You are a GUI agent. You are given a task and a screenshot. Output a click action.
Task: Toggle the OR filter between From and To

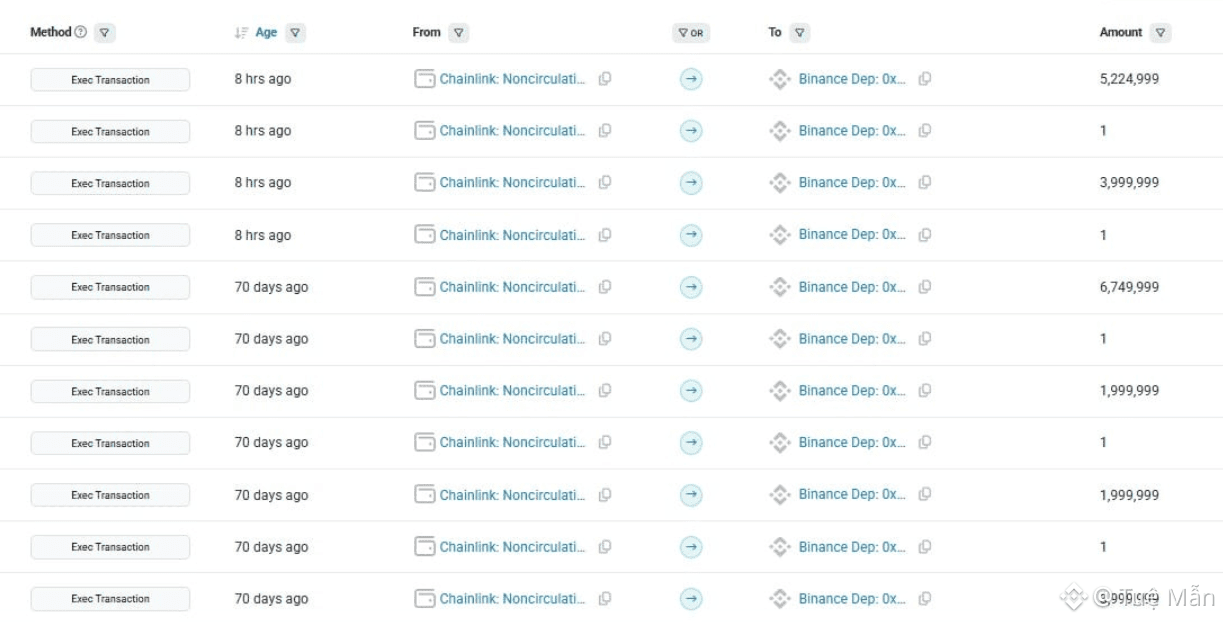[691, 33]
